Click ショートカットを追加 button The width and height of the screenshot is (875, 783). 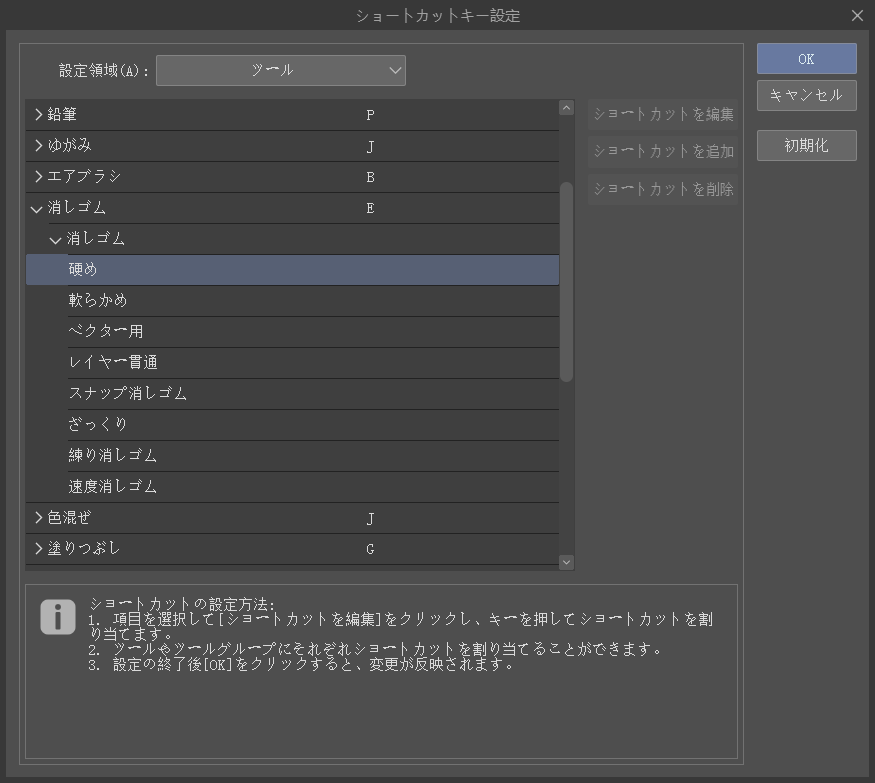(x=663, y=151)
